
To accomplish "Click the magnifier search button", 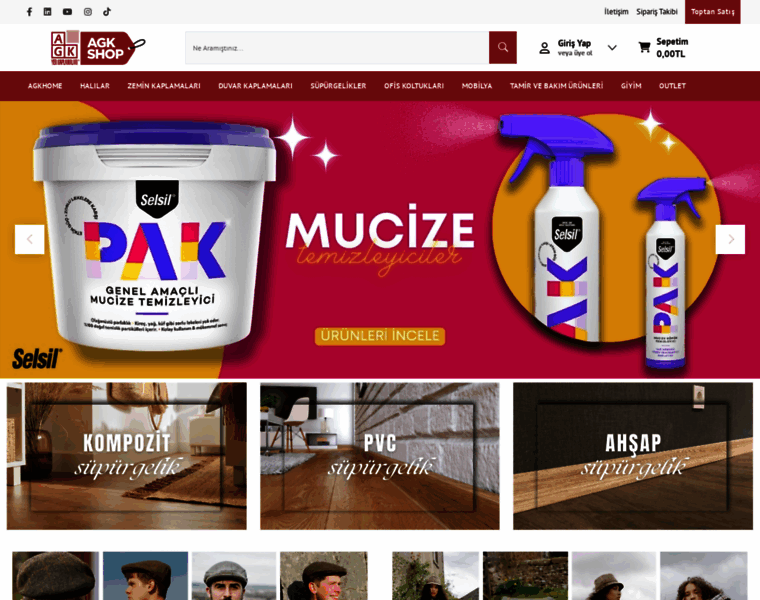I will tap(503, 47).
